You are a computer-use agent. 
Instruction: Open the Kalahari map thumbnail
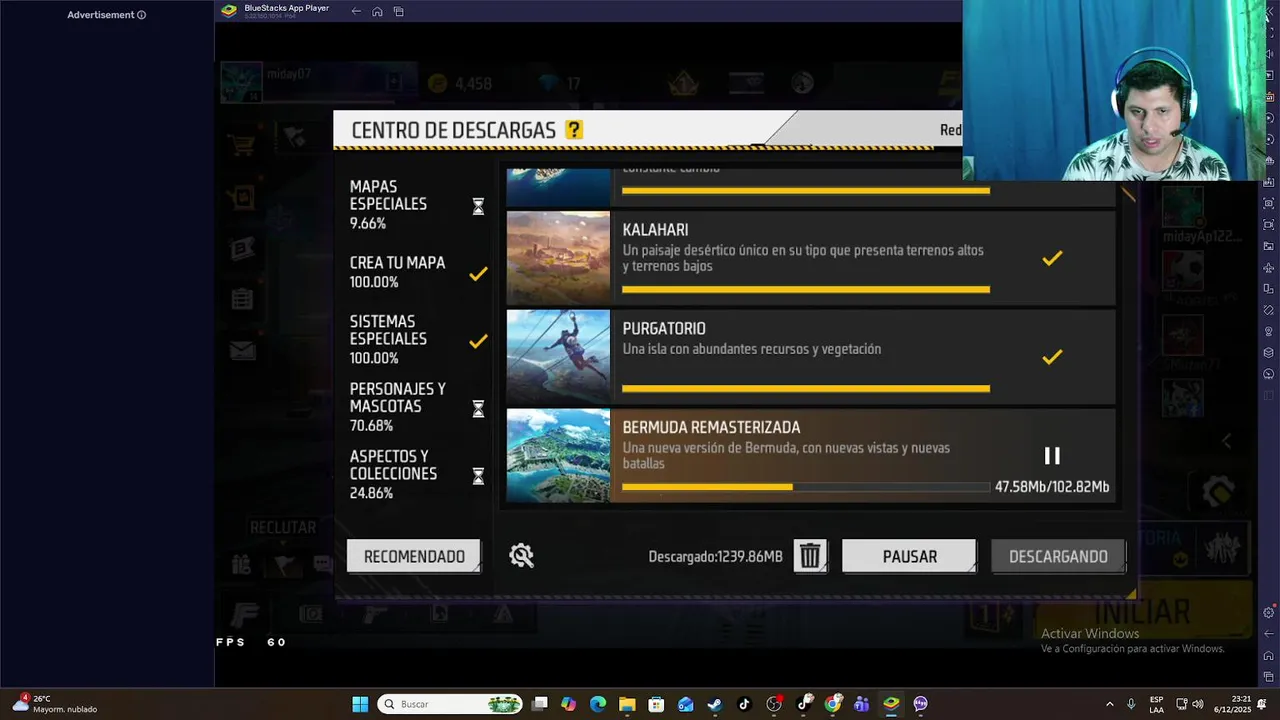[558, 258]
